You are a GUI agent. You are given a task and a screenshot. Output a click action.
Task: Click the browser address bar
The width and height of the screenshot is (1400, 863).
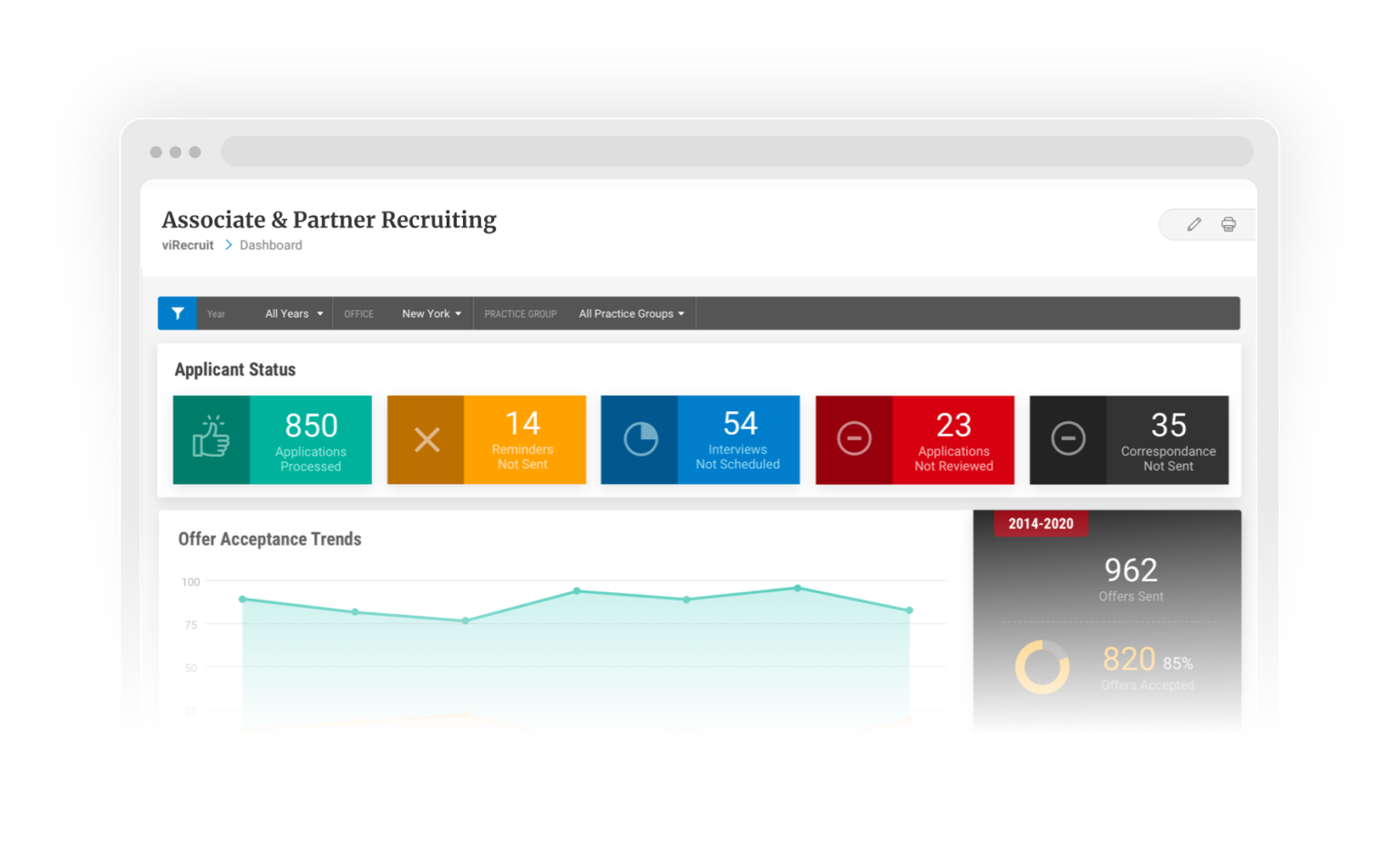[x=737, y=151]
